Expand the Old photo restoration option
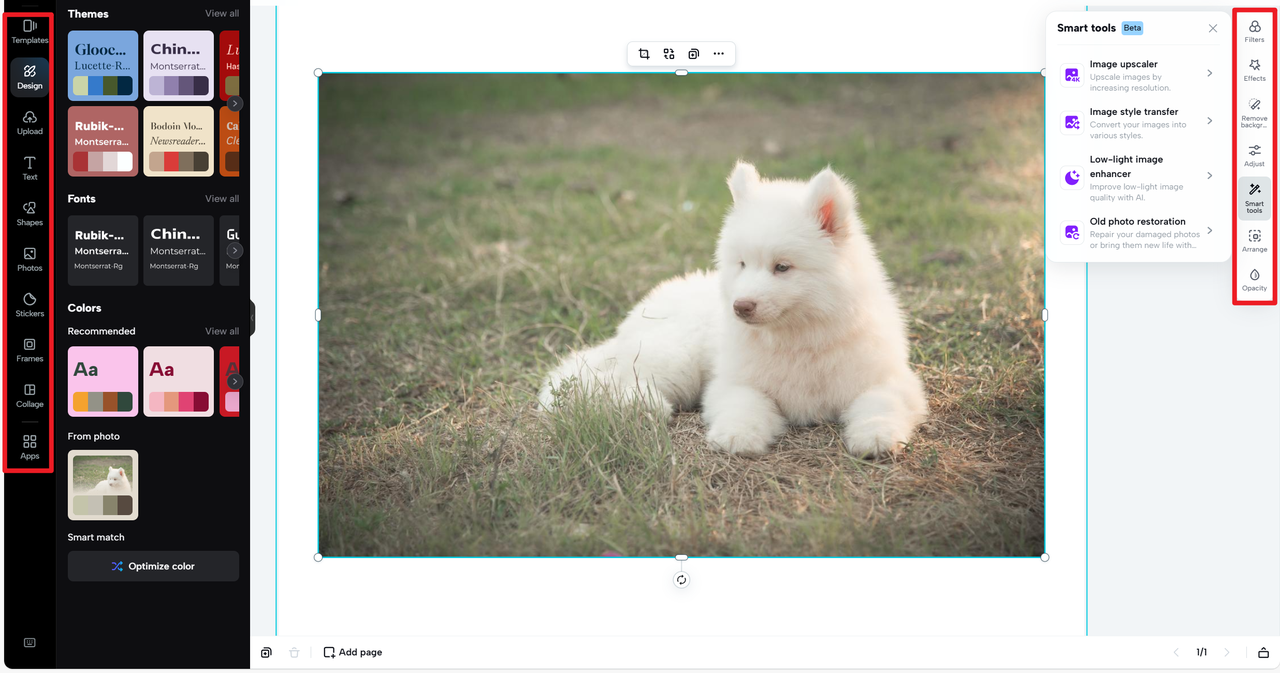1280x673 pixels. 1138,232
